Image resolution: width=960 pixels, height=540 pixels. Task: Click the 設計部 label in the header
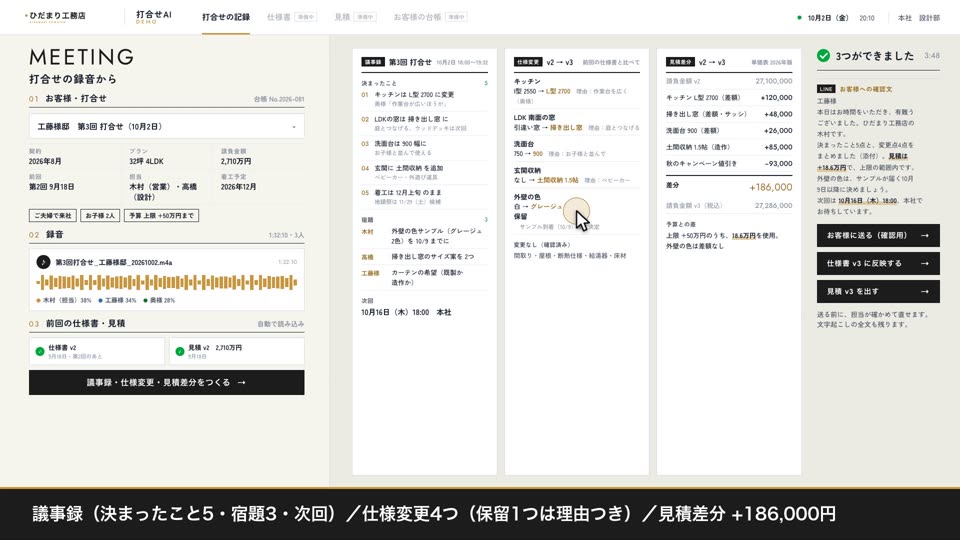tap(929, 18)
